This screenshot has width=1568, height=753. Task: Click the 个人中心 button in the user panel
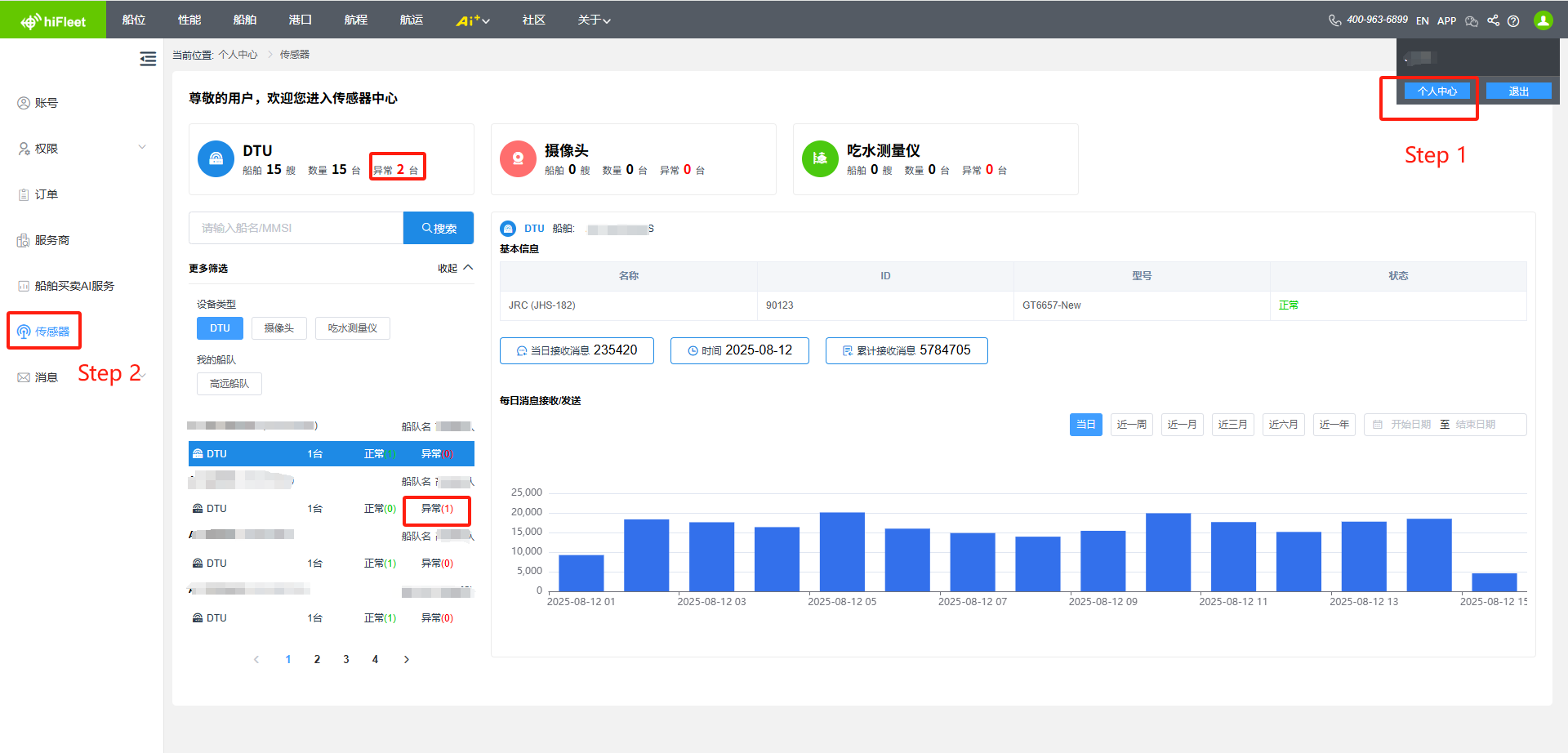coord(1437,91)
